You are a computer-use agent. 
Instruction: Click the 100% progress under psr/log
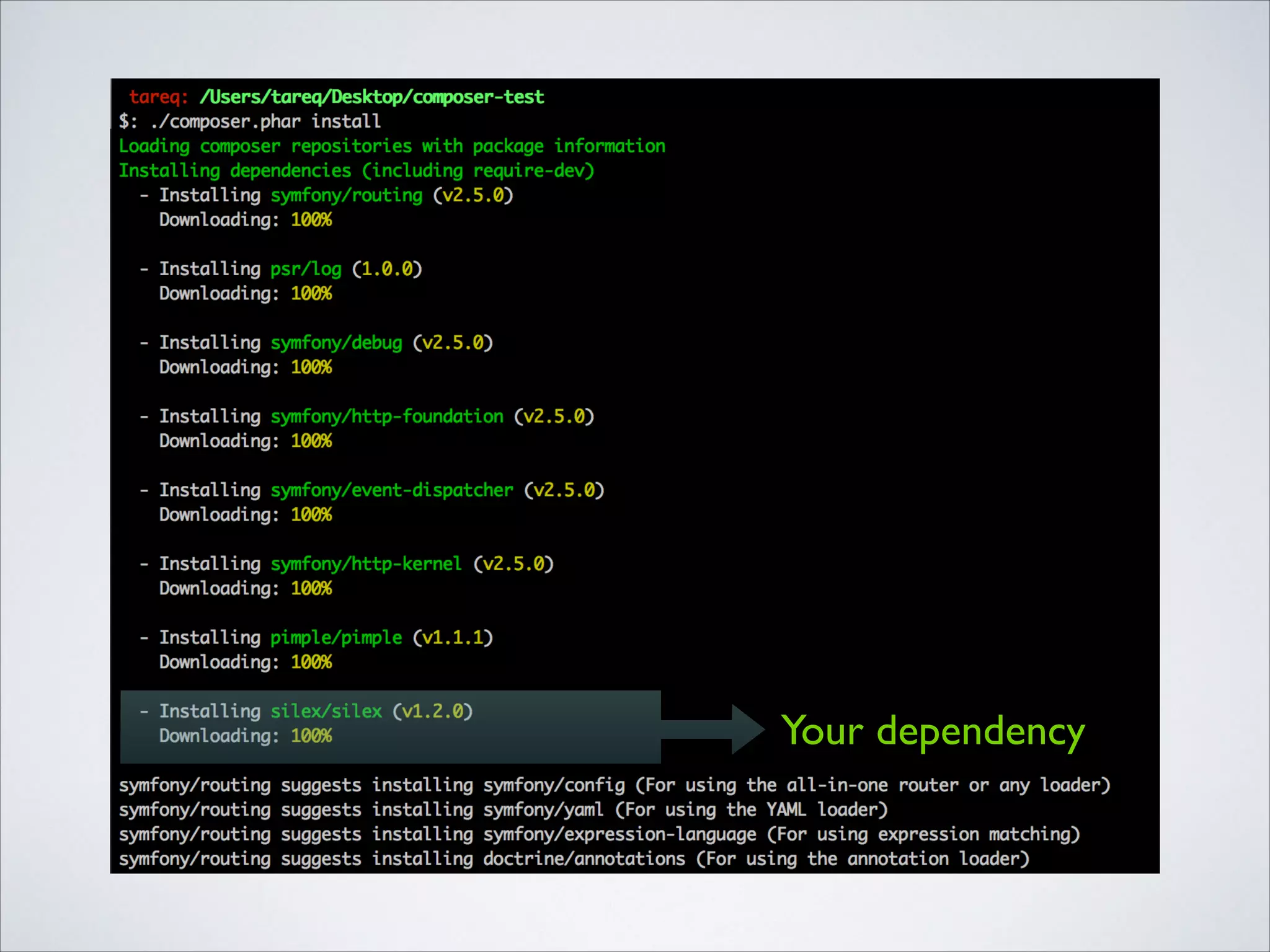(311, 294)
